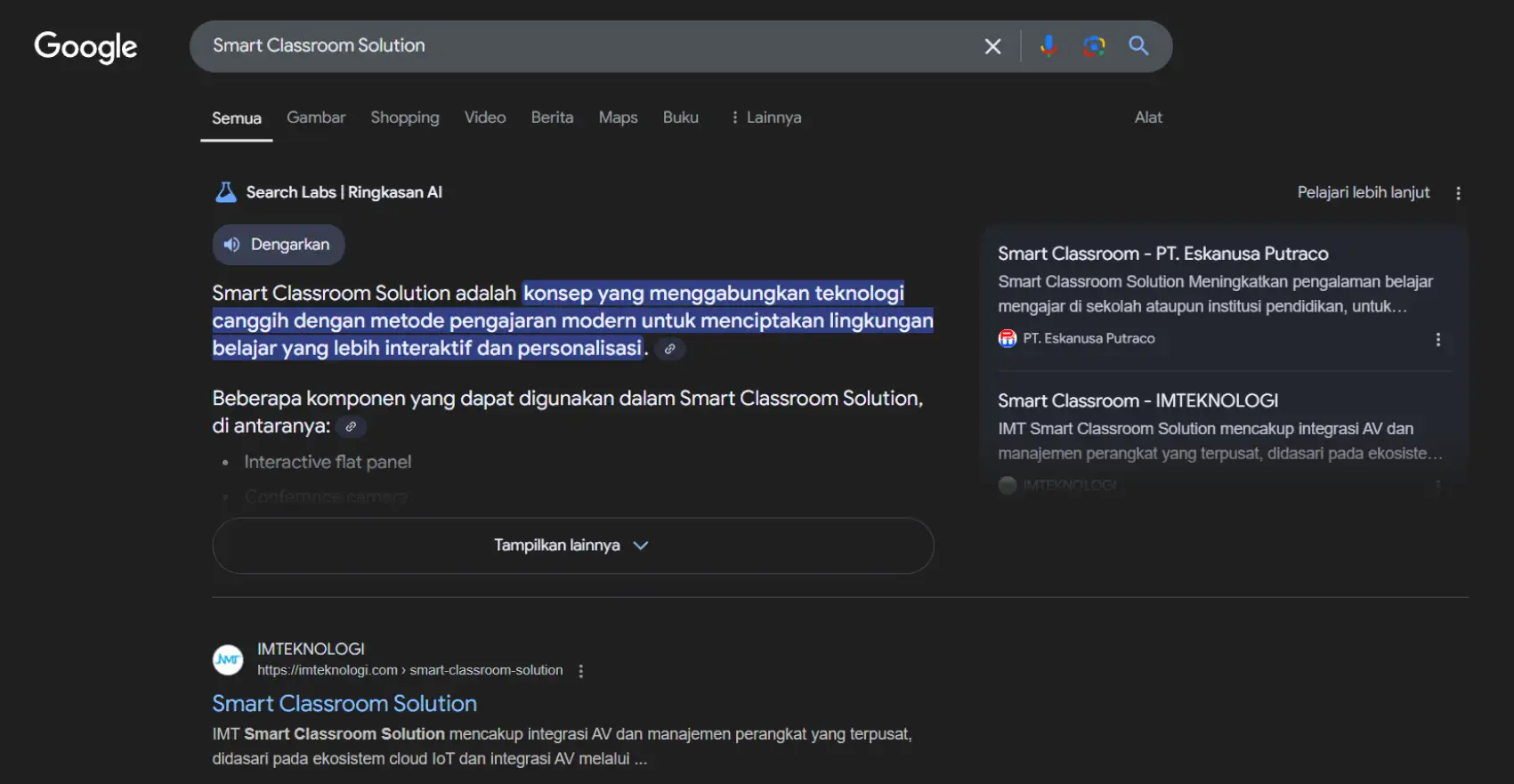Open three-dot menu beside imteknologi.com URL
Screen dimensions: 1514x784
pos(581,671)
